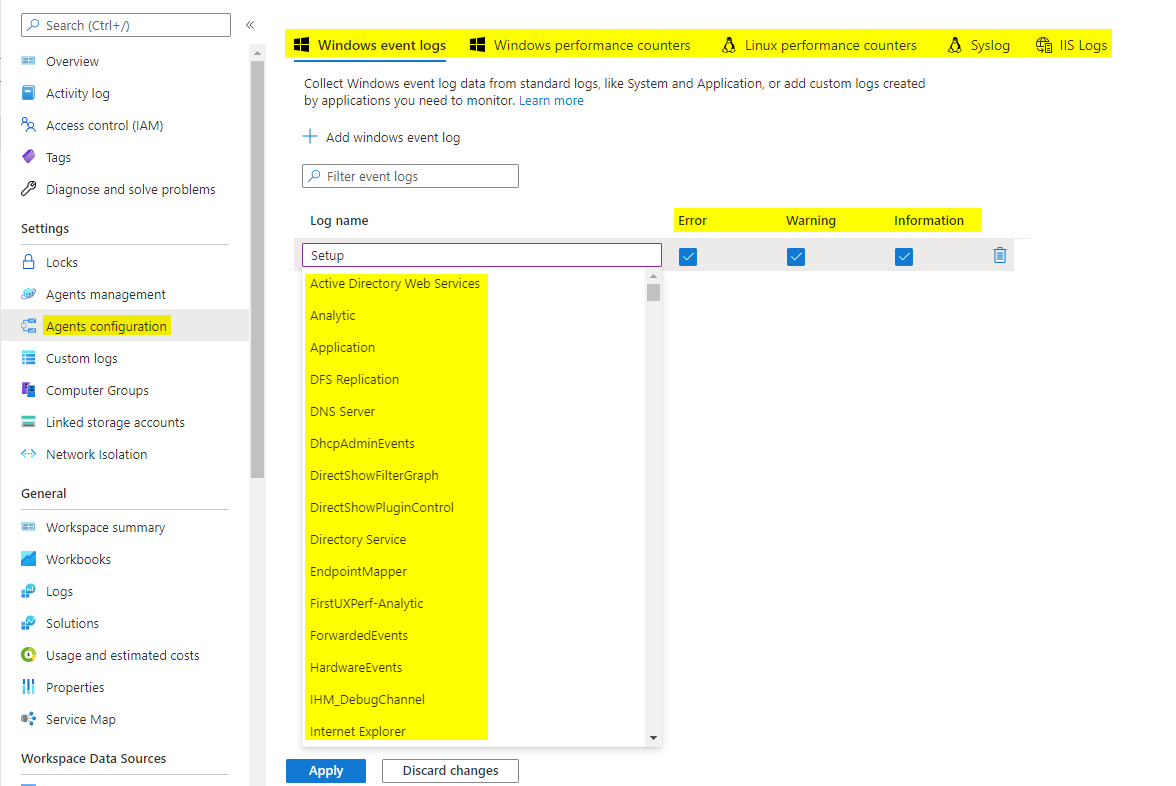Open the Syslog tab
This screenshot has height=786, width=1176.
click(x=979, y=45)
